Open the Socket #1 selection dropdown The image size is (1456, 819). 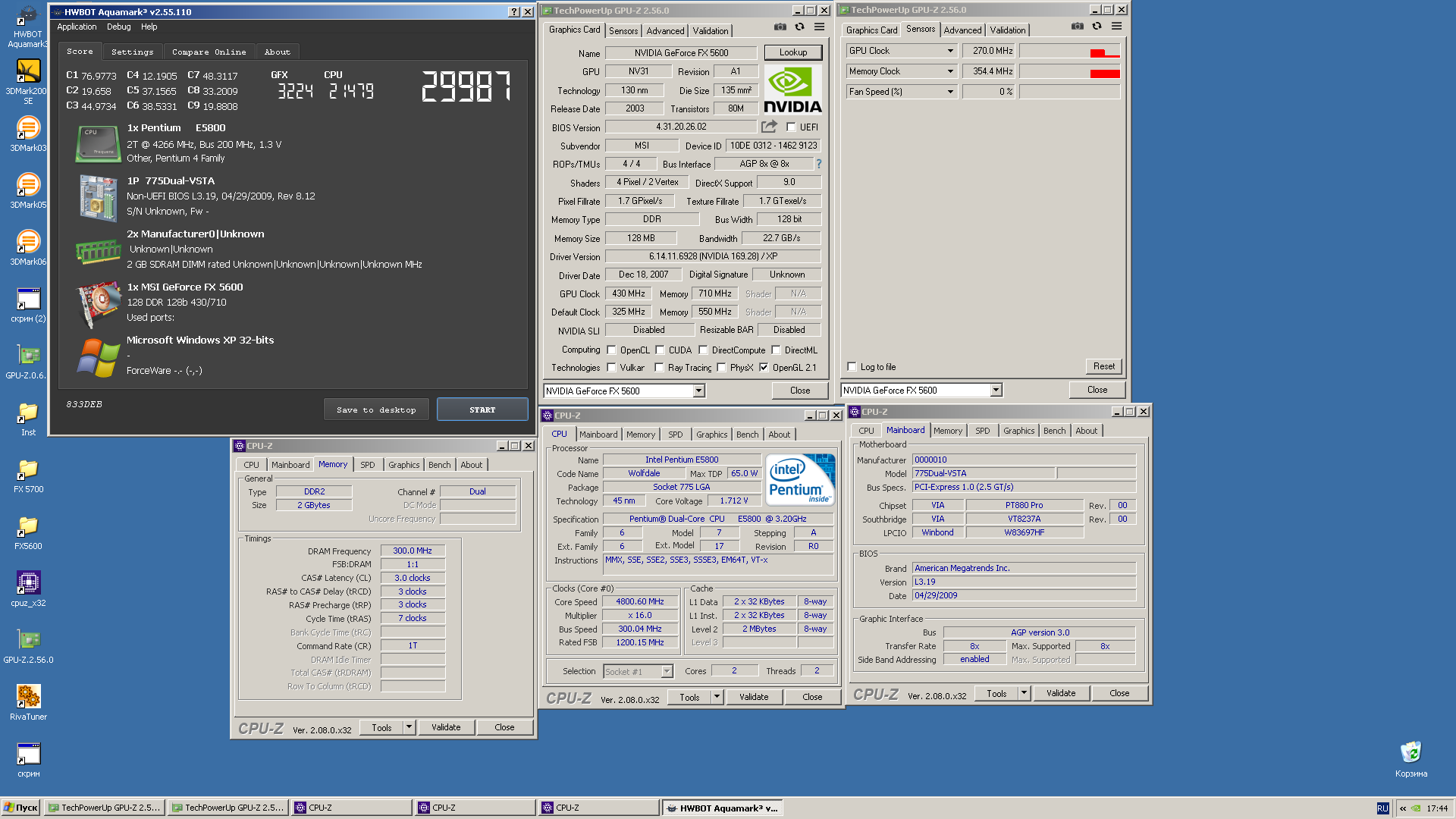[667, 672]
